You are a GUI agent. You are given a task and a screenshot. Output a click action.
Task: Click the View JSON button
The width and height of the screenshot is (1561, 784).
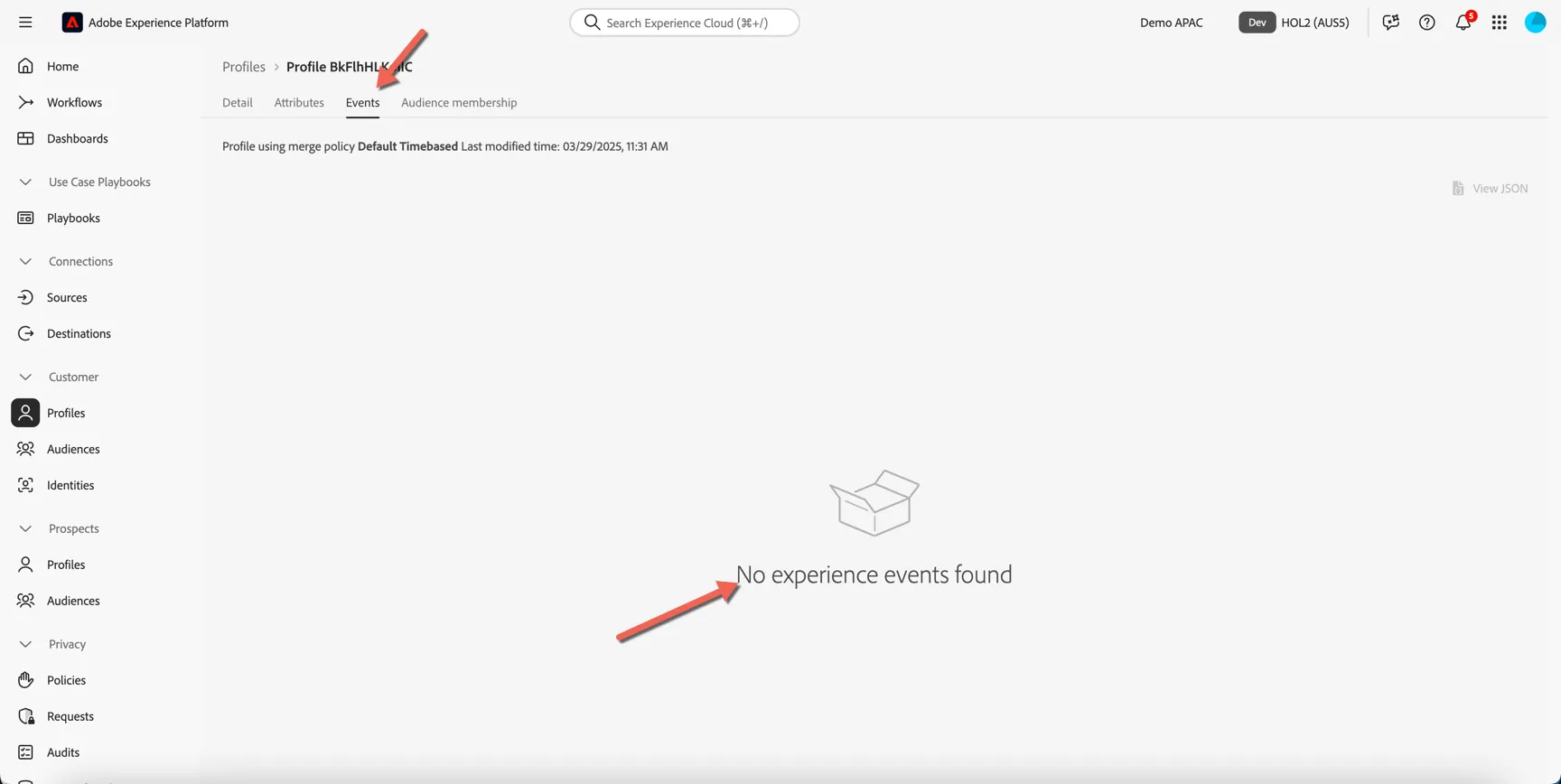pos(1491,188)
